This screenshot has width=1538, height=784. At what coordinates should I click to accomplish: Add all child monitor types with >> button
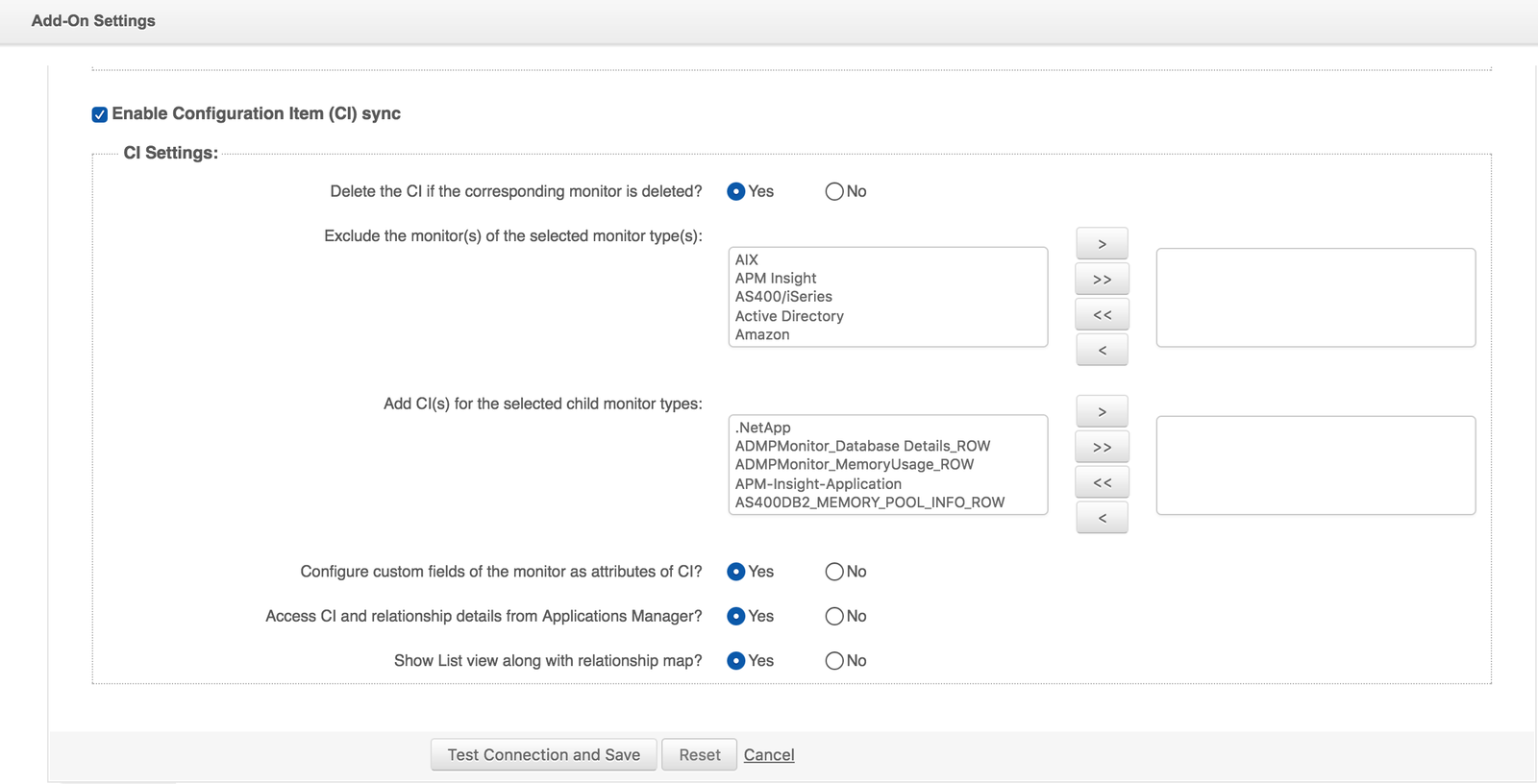tap(1102, 448)
